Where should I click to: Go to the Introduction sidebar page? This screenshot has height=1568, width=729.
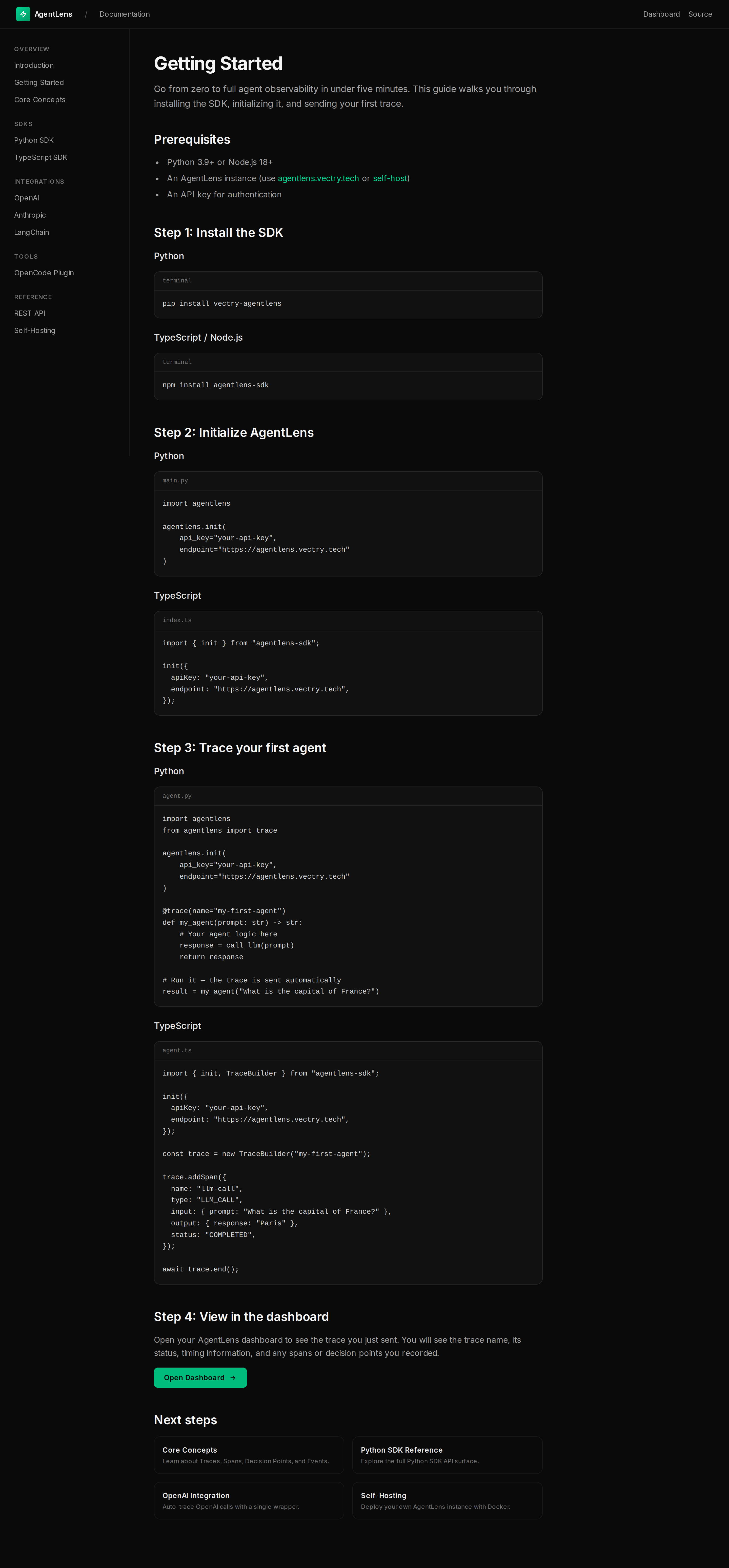pos(34,65)
